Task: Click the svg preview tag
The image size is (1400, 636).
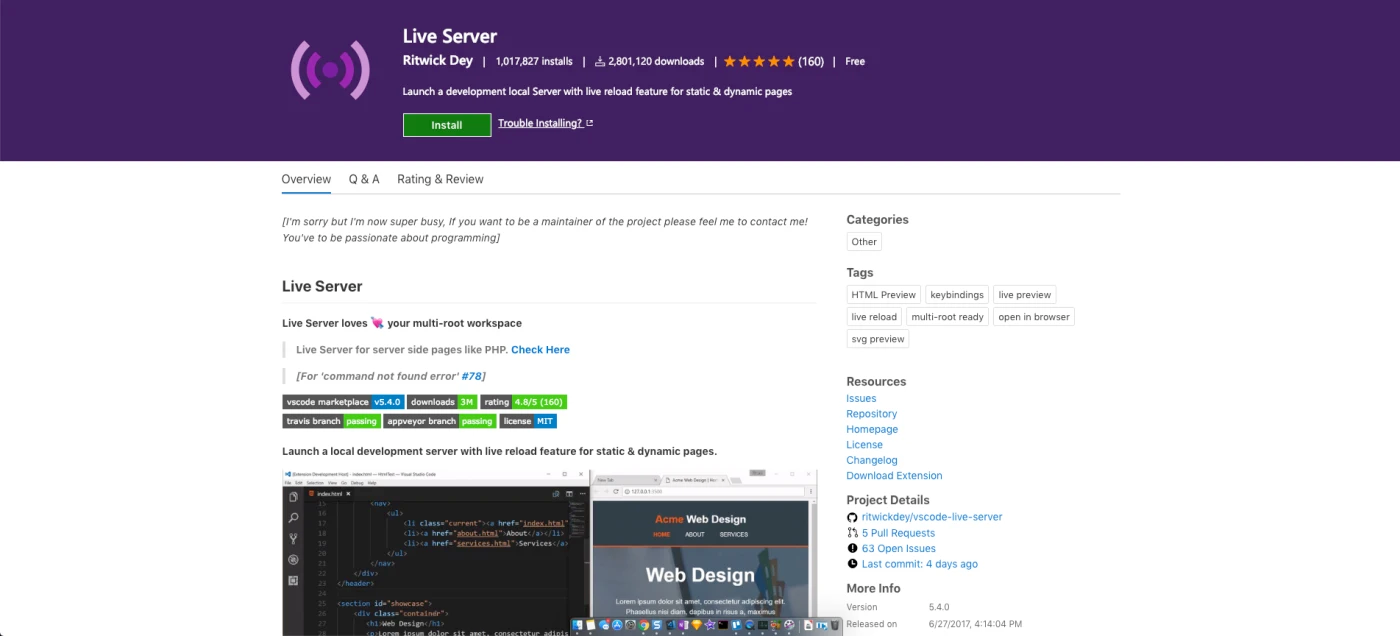Action: pos(878,339)
